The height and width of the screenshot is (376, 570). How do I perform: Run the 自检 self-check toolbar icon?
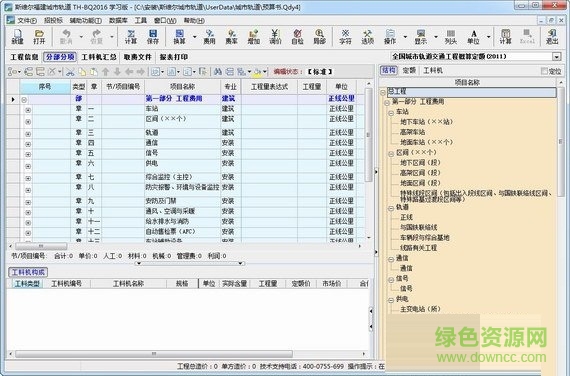click(x=297, y=37)
